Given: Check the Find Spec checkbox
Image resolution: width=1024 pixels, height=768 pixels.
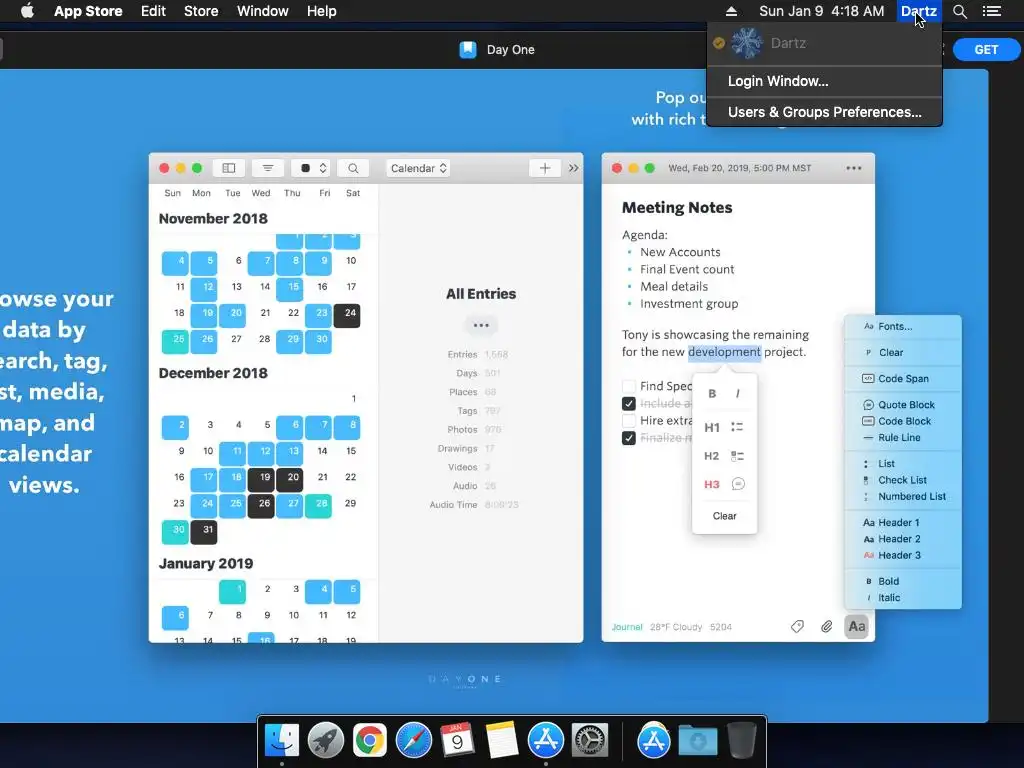Looking at the screenshot, I should pos(629,386).
